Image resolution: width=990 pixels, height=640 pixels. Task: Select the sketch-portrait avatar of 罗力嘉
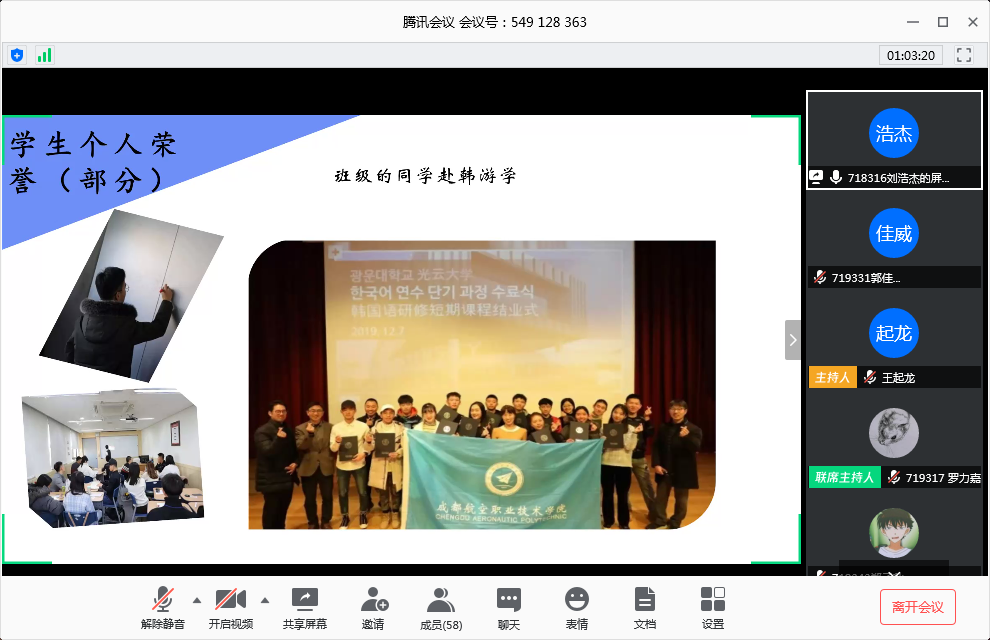(893, 432)
